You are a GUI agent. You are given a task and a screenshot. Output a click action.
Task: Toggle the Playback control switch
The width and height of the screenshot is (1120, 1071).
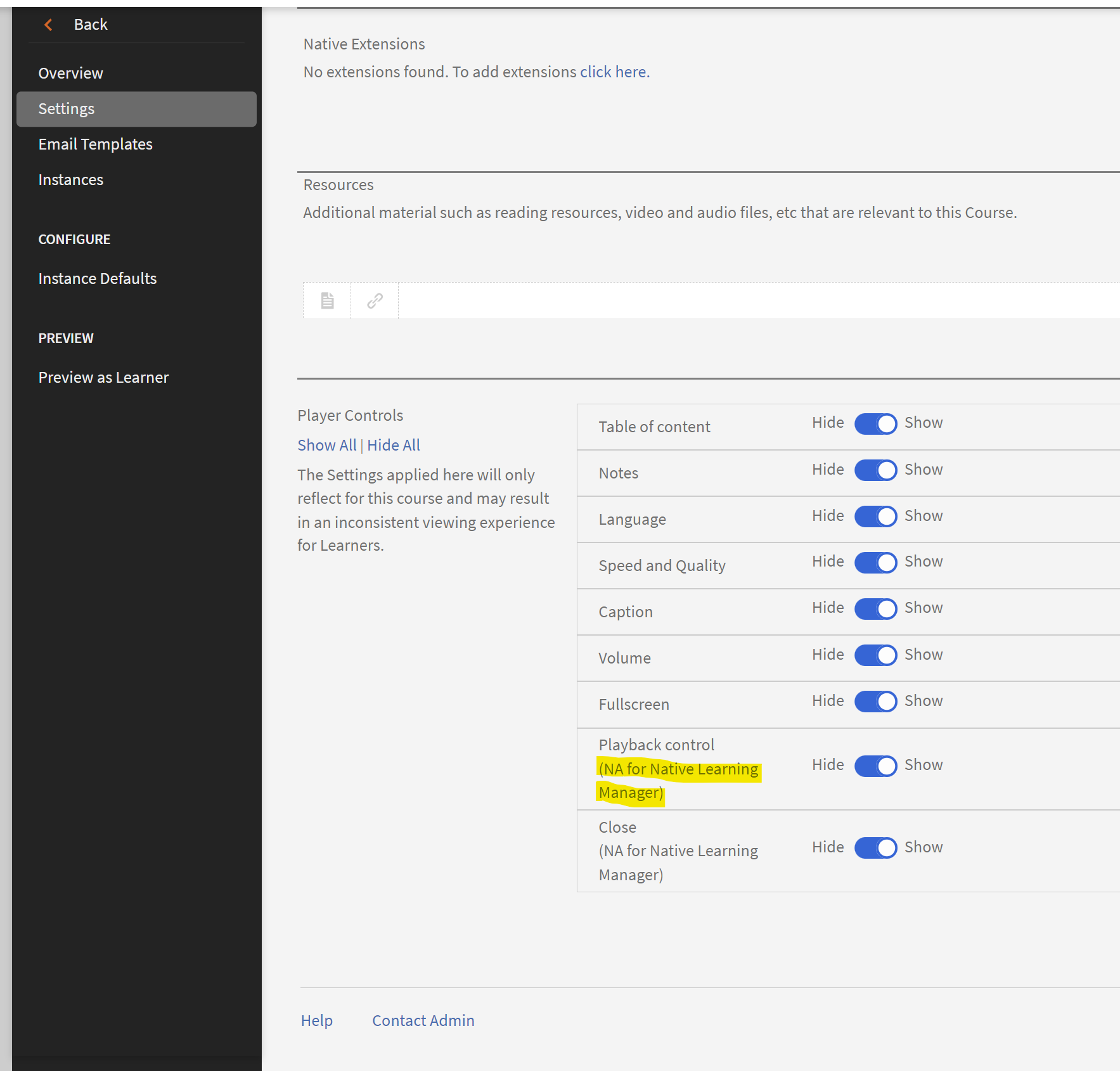pos(875,766)
